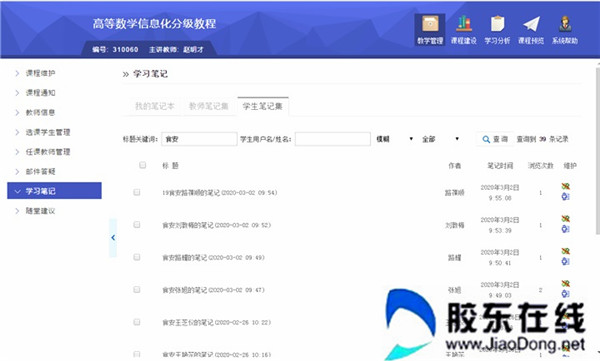Check the box for the 09:49 note
Viewport: 600px width, 361px height.
point(137,257)
